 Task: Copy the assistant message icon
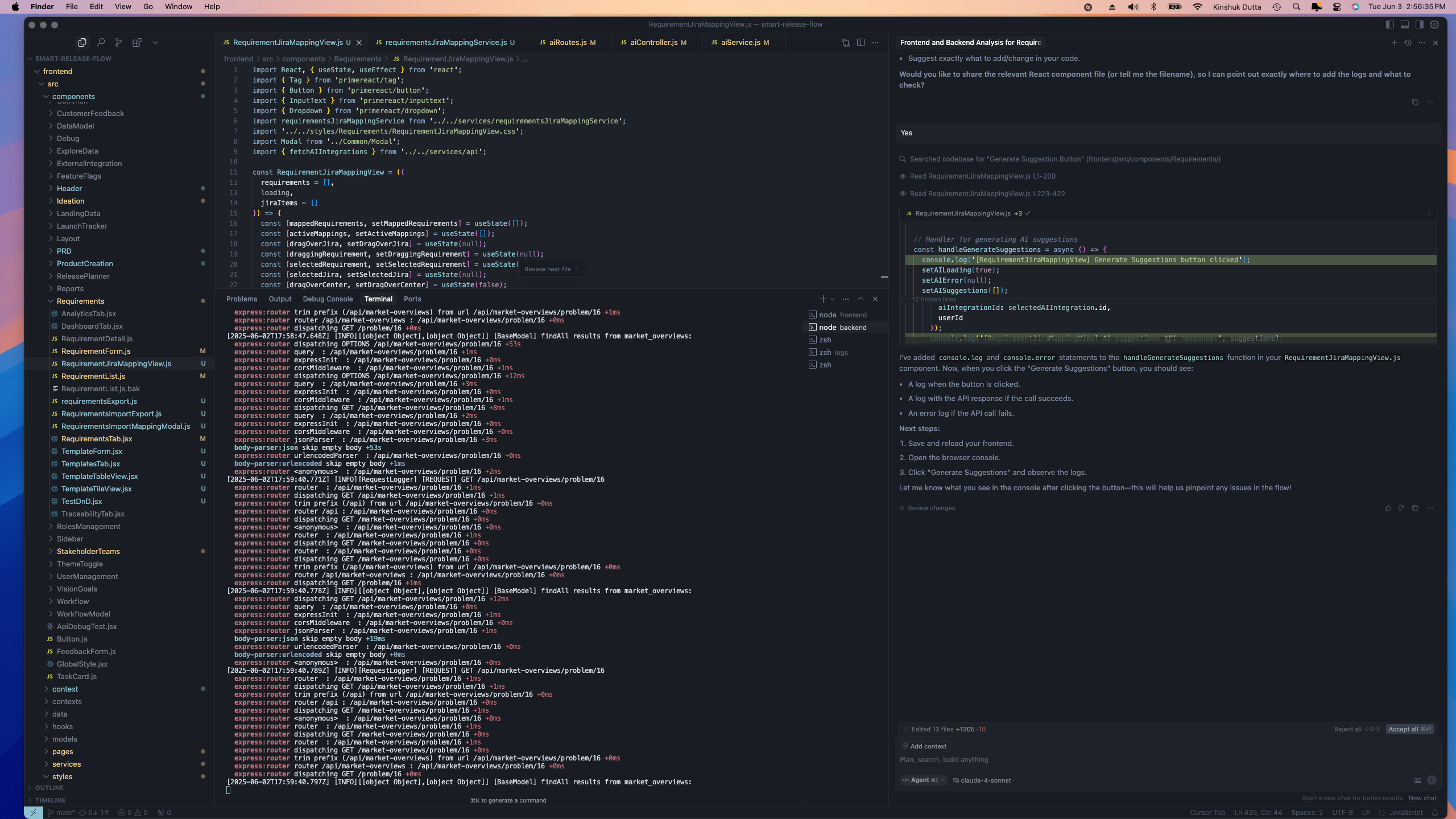tap(1415, 102)
